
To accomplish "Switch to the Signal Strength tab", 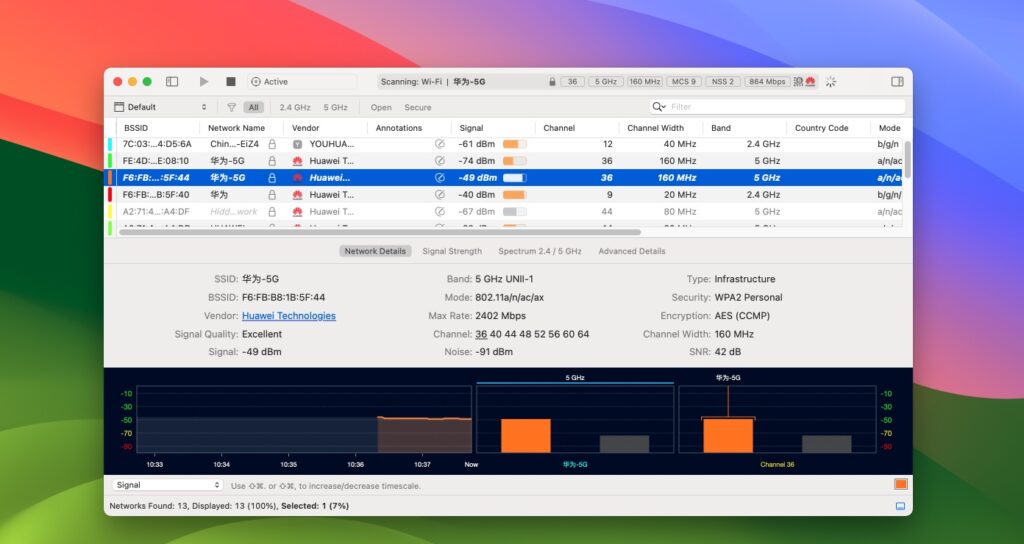I will (x=452, y=251).
